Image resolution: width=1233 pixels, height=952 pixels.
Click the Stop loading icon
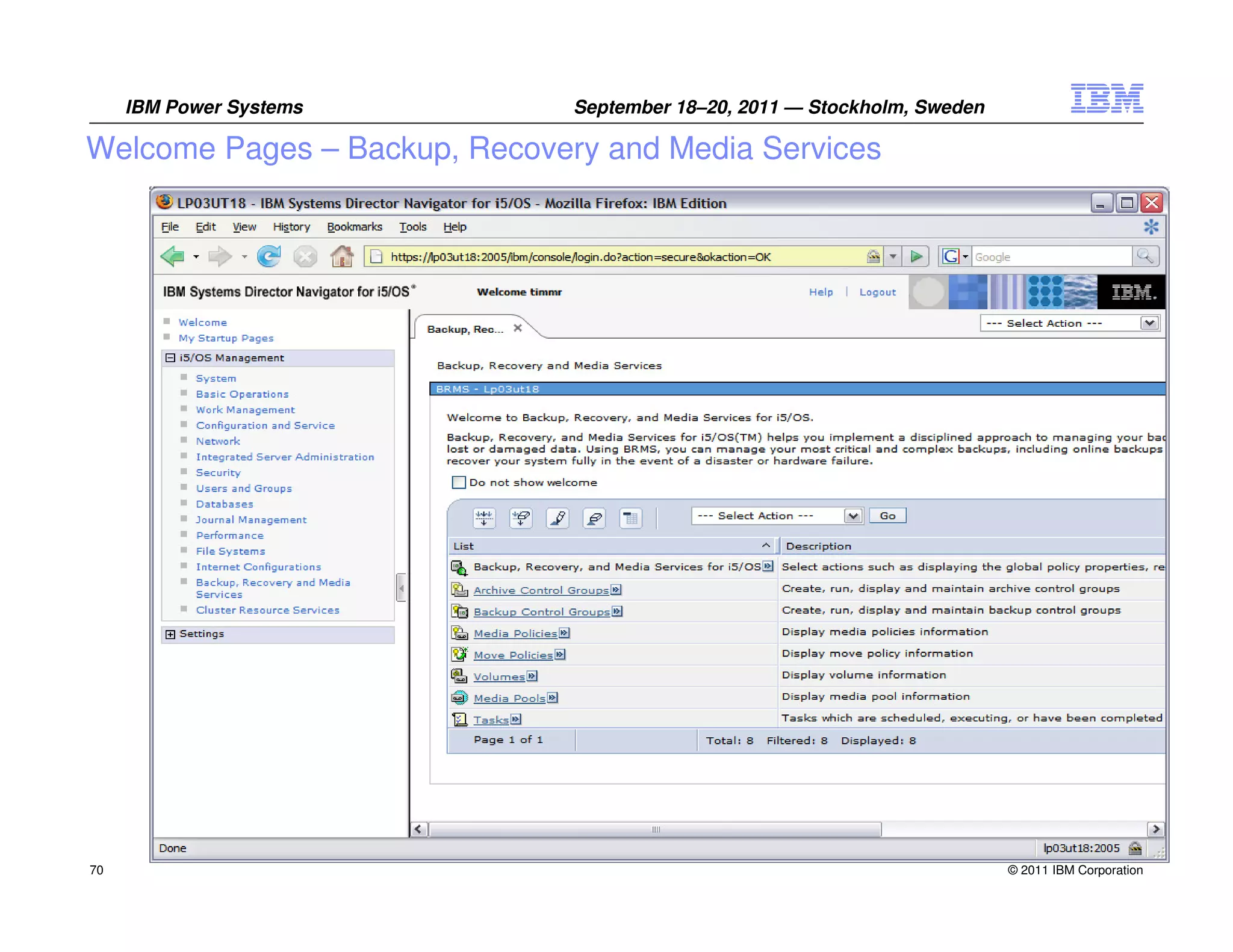coord(305,257)
